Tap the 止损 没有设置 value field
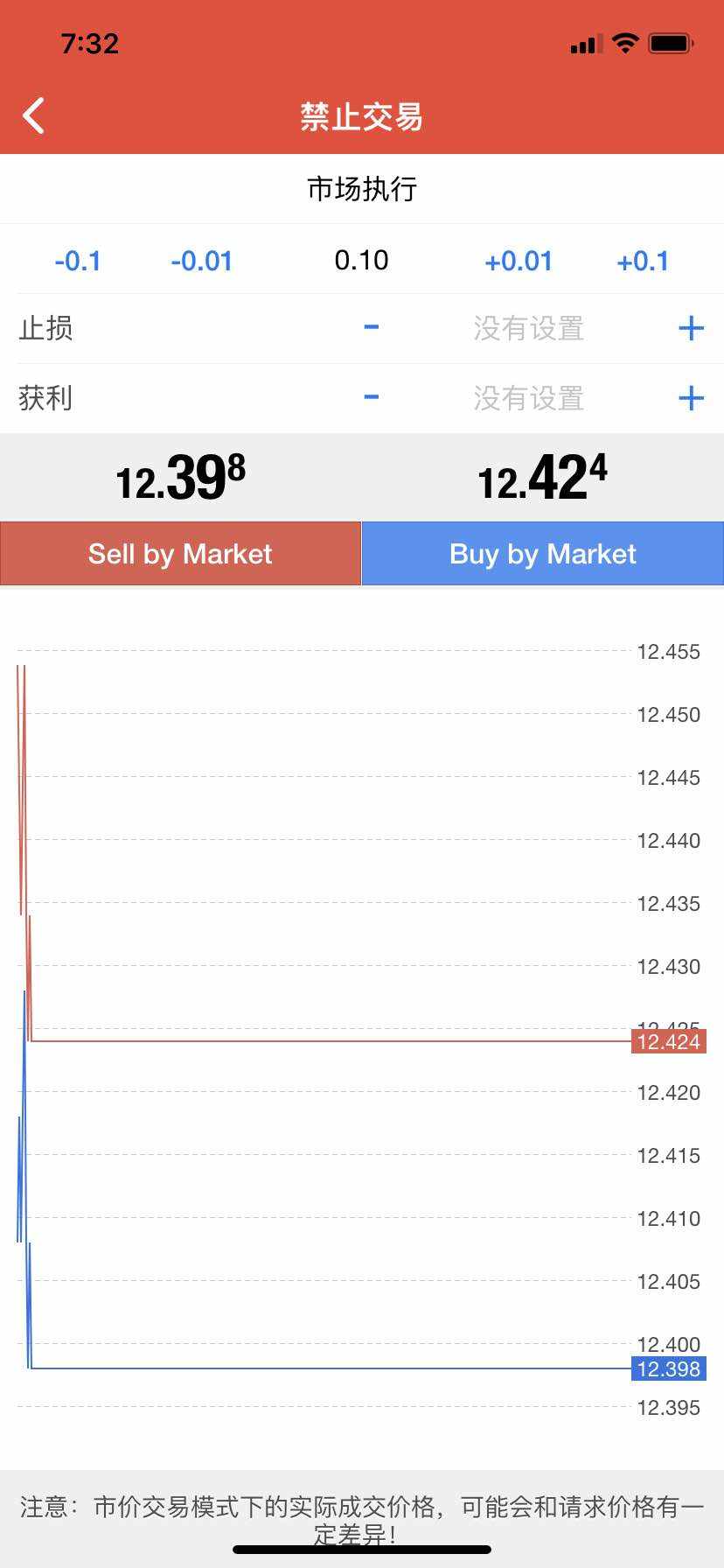This screenshot has width=724, height=1568. pos(528,328)
